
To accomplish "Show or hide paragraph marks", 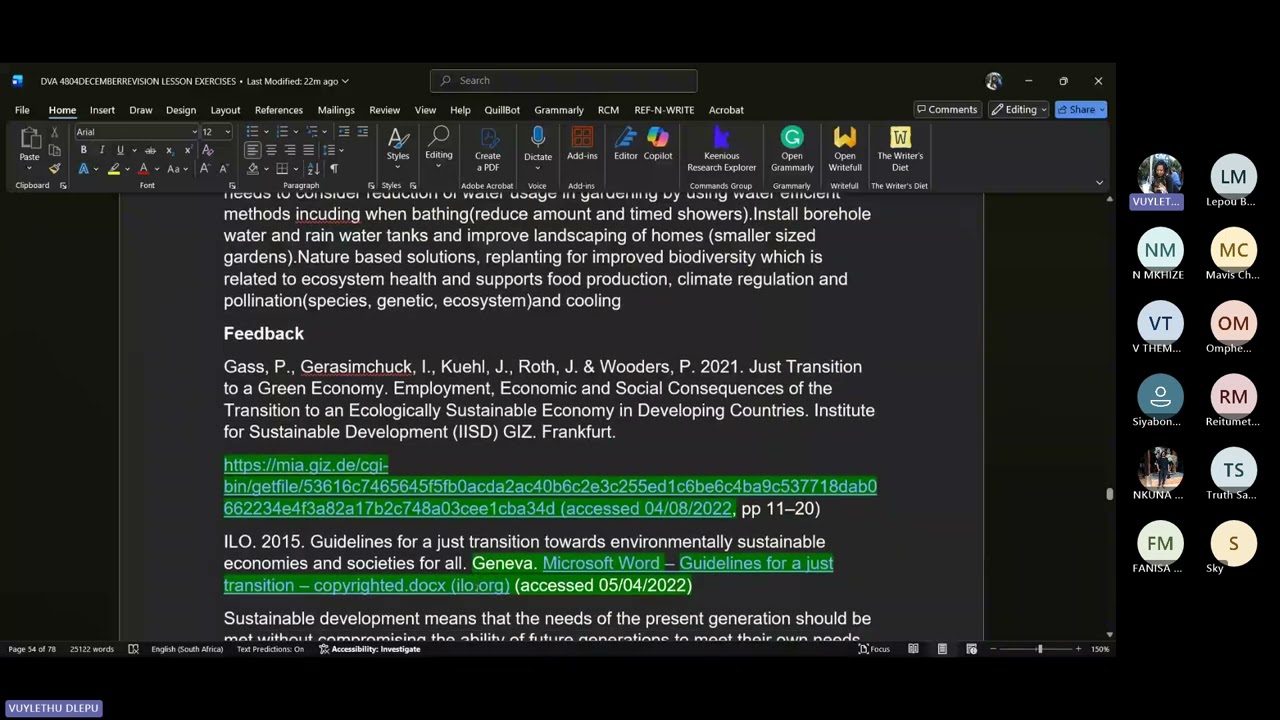I will pyautogui.click(x=334, y=168).
